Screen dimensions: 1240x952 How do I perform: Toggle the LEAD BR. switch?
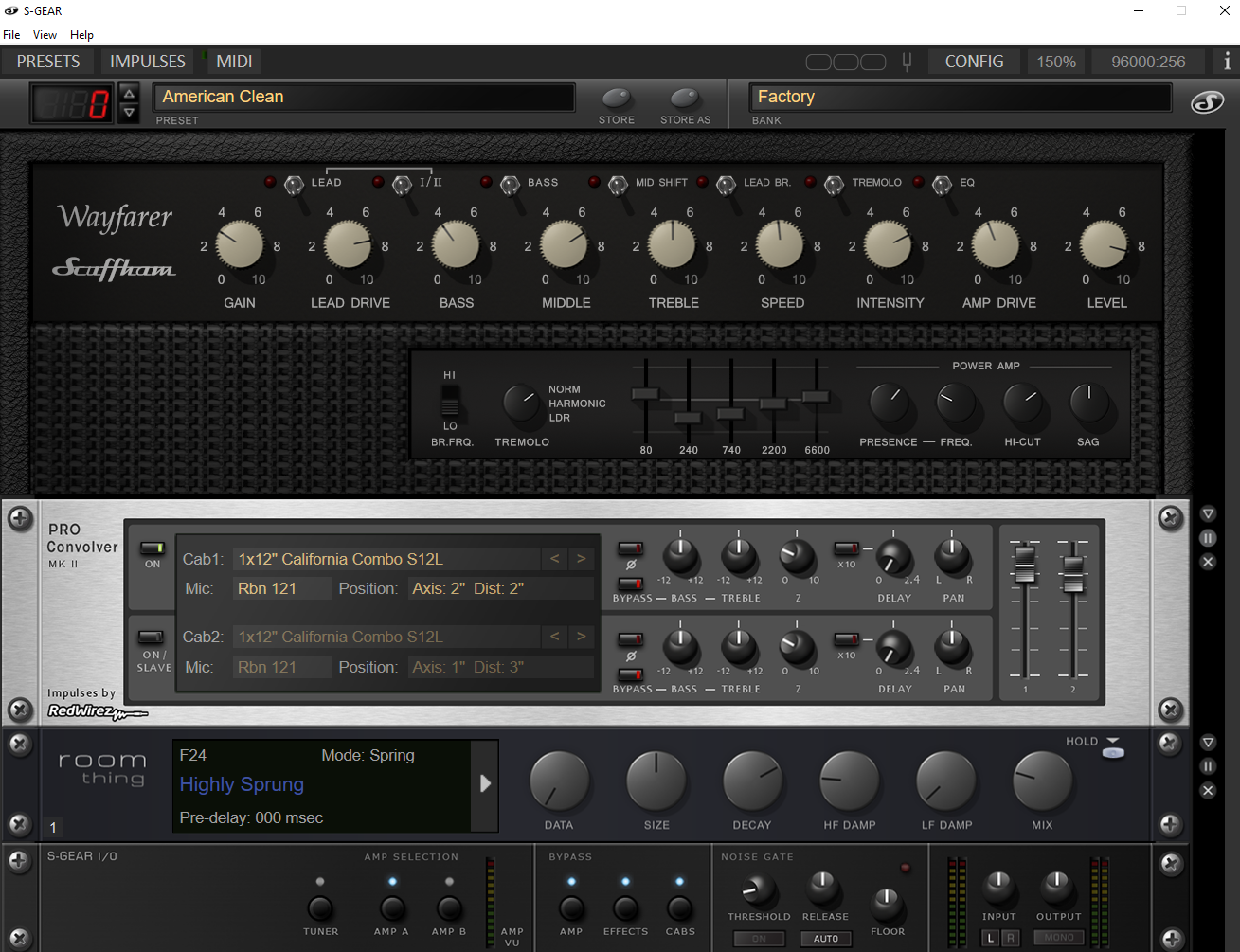727,184
